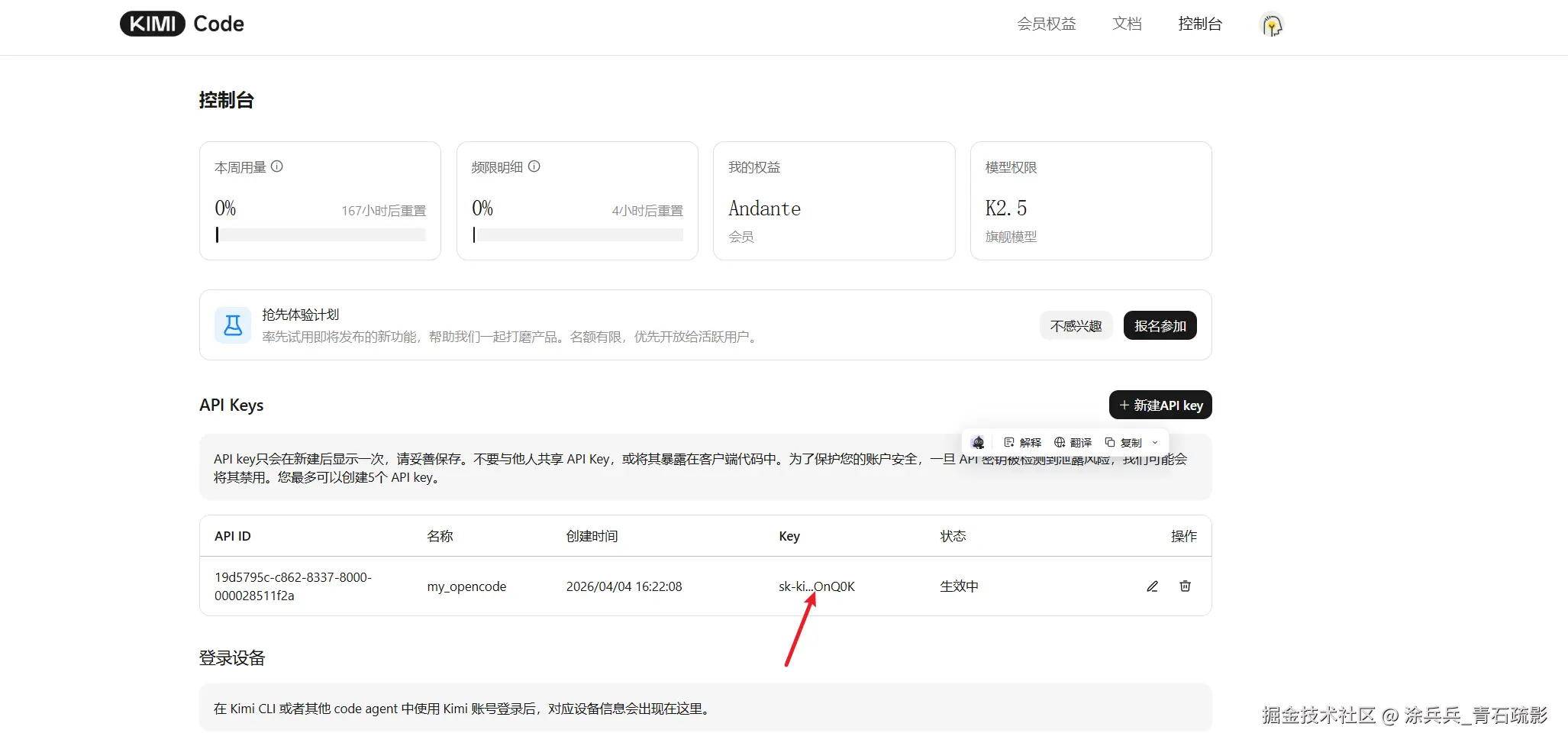Click the flask icon in 抢先体验计划 banner
Screen dimensions: 1568x746
233,325
